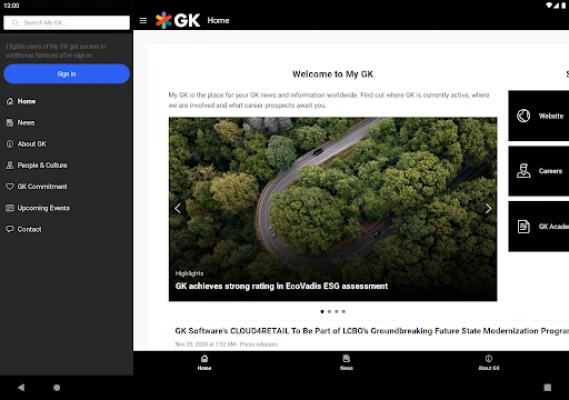Click the blue Sign In button
This screenshot has width=569, height=400.
[x=66, y=74]
